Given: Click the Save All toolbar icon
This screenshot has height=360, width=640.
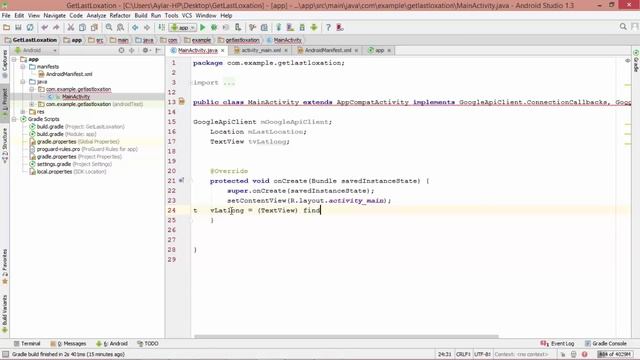Looking at the screenshot, I should tap(18, 27).
